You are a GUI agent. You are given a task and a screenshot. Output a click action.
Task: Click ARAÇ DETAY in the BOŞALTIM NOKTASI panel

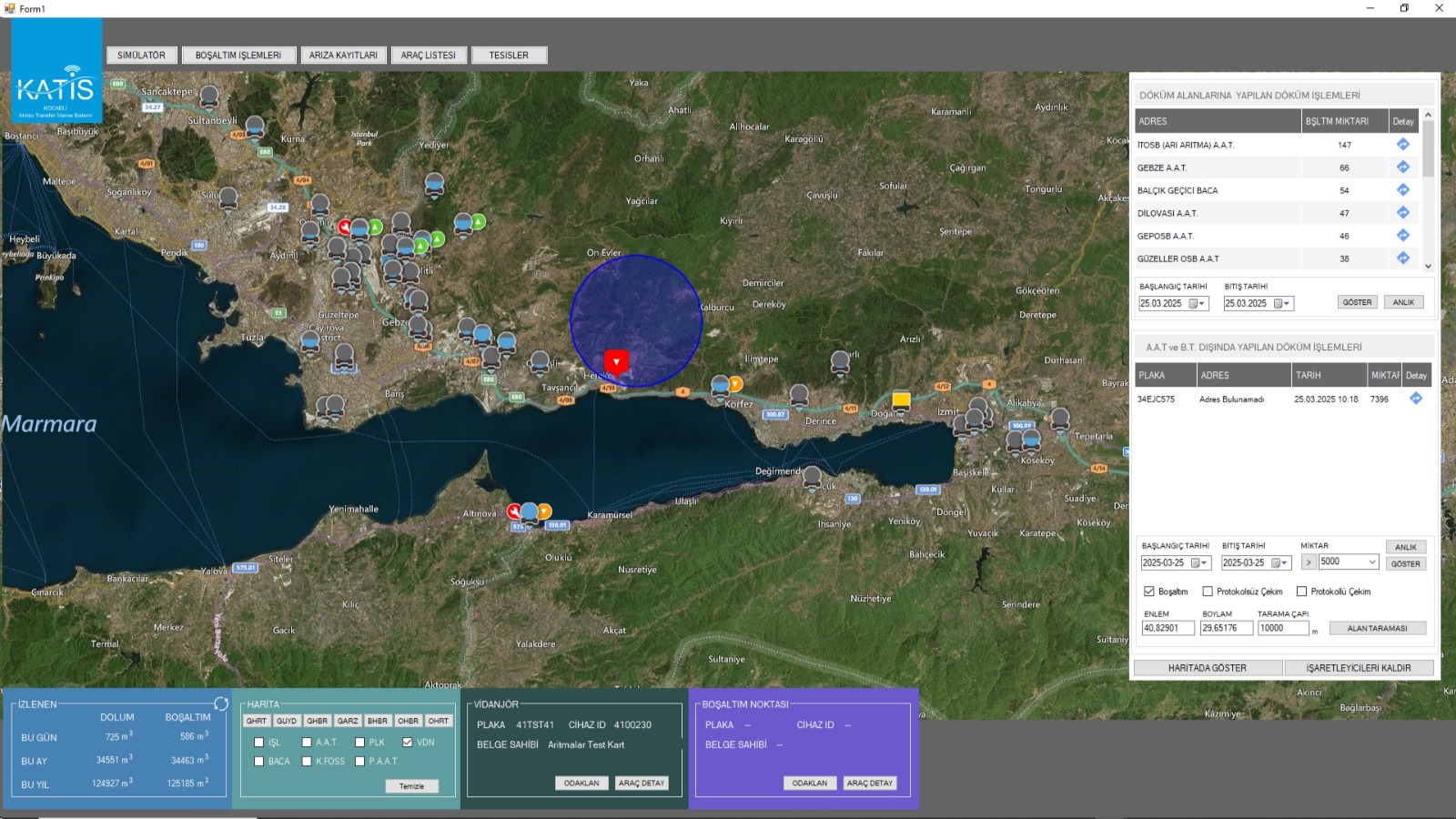[870, 783]
